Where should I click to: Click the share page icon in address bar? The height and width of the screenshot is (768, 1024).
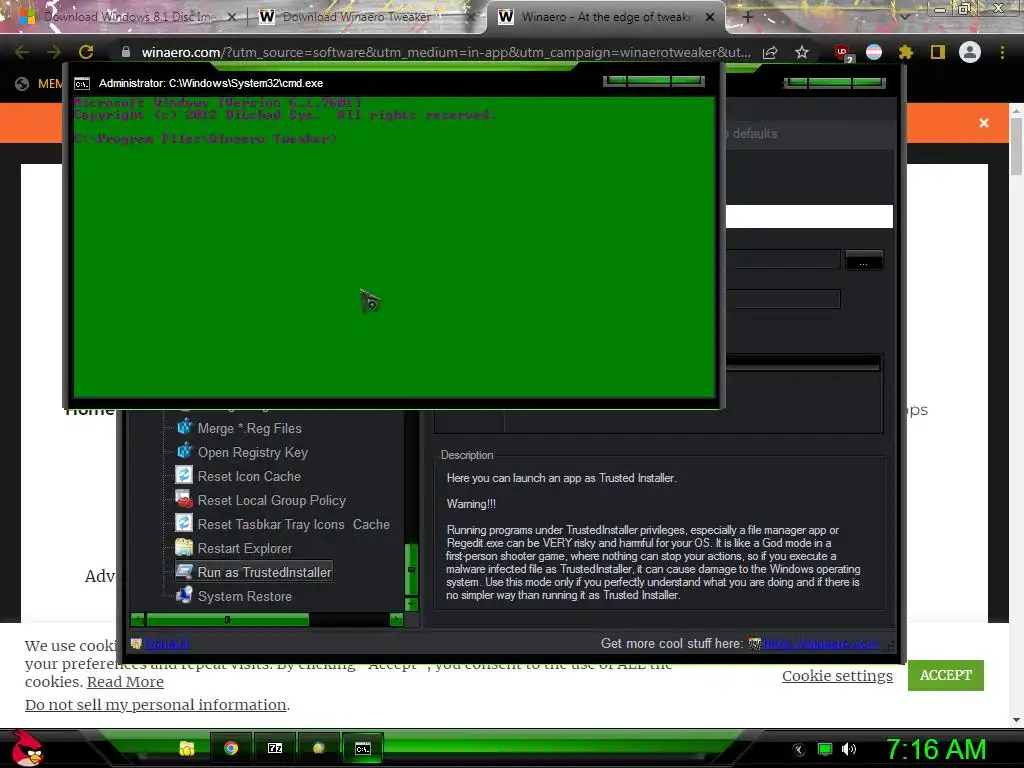(x=770, y=52)
